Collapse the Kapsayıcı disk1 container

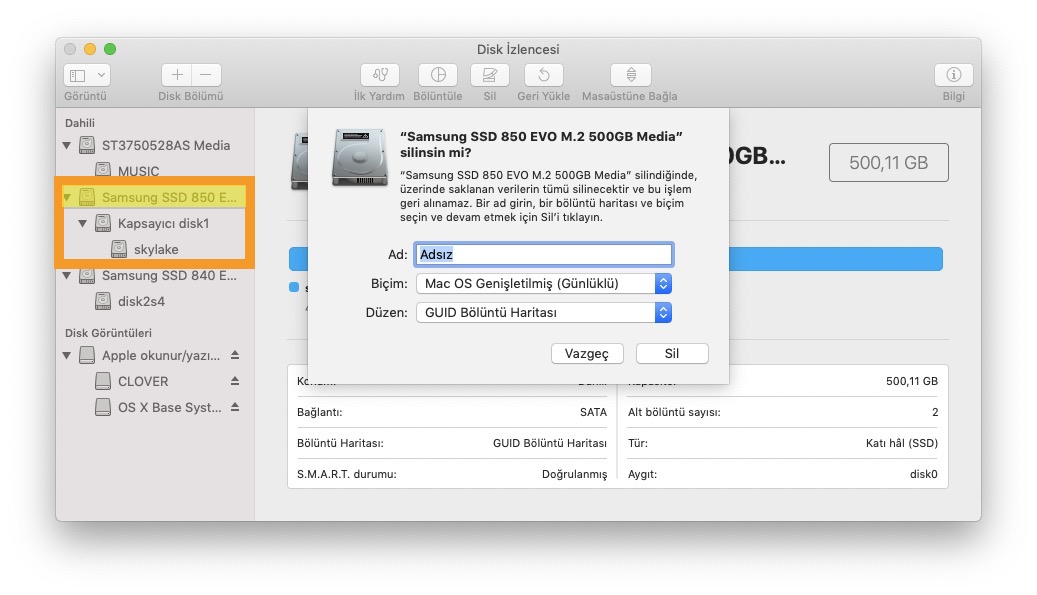click(83, 223)
